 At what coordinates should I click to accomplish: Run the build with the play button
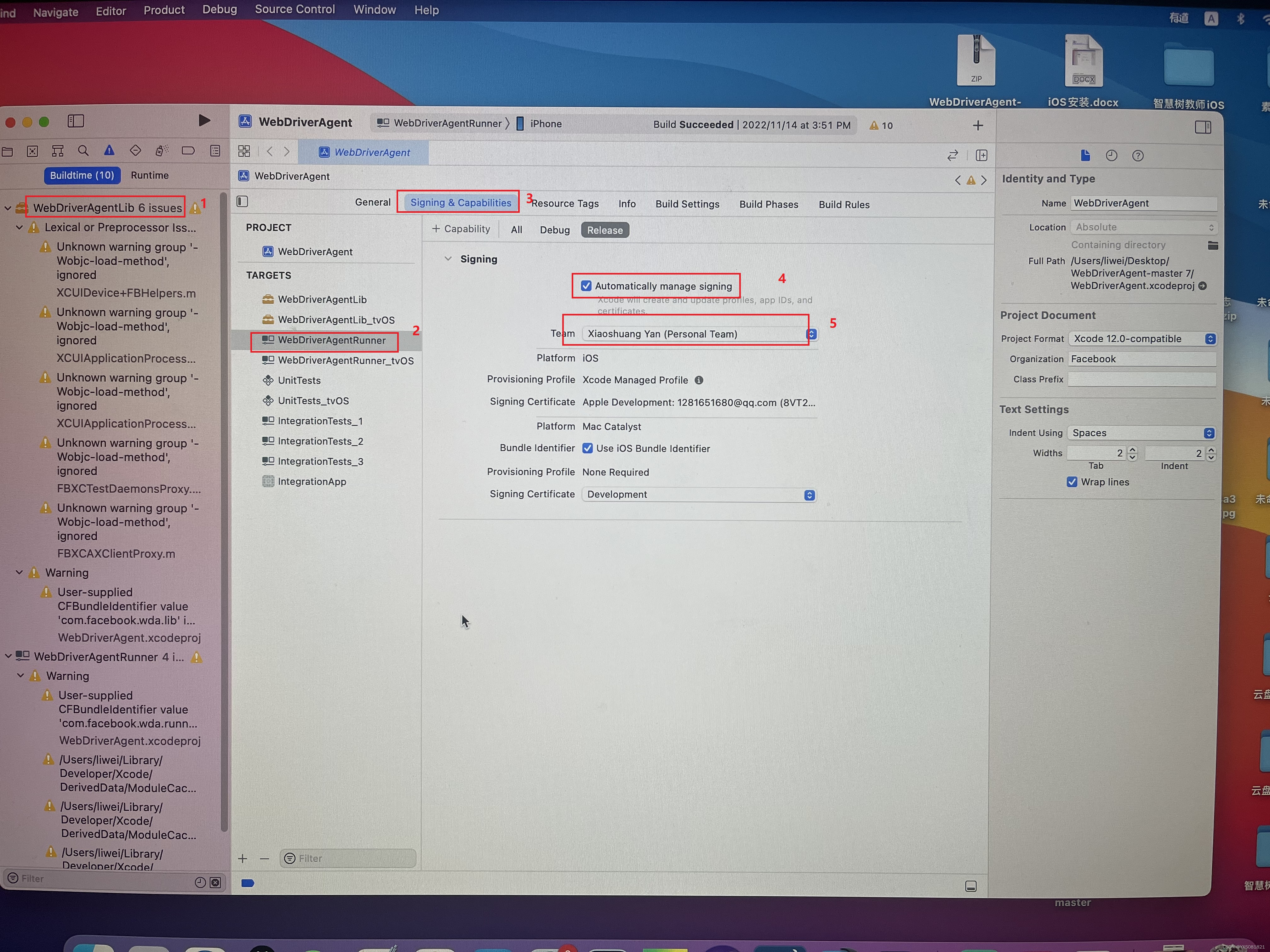point(204,121)
